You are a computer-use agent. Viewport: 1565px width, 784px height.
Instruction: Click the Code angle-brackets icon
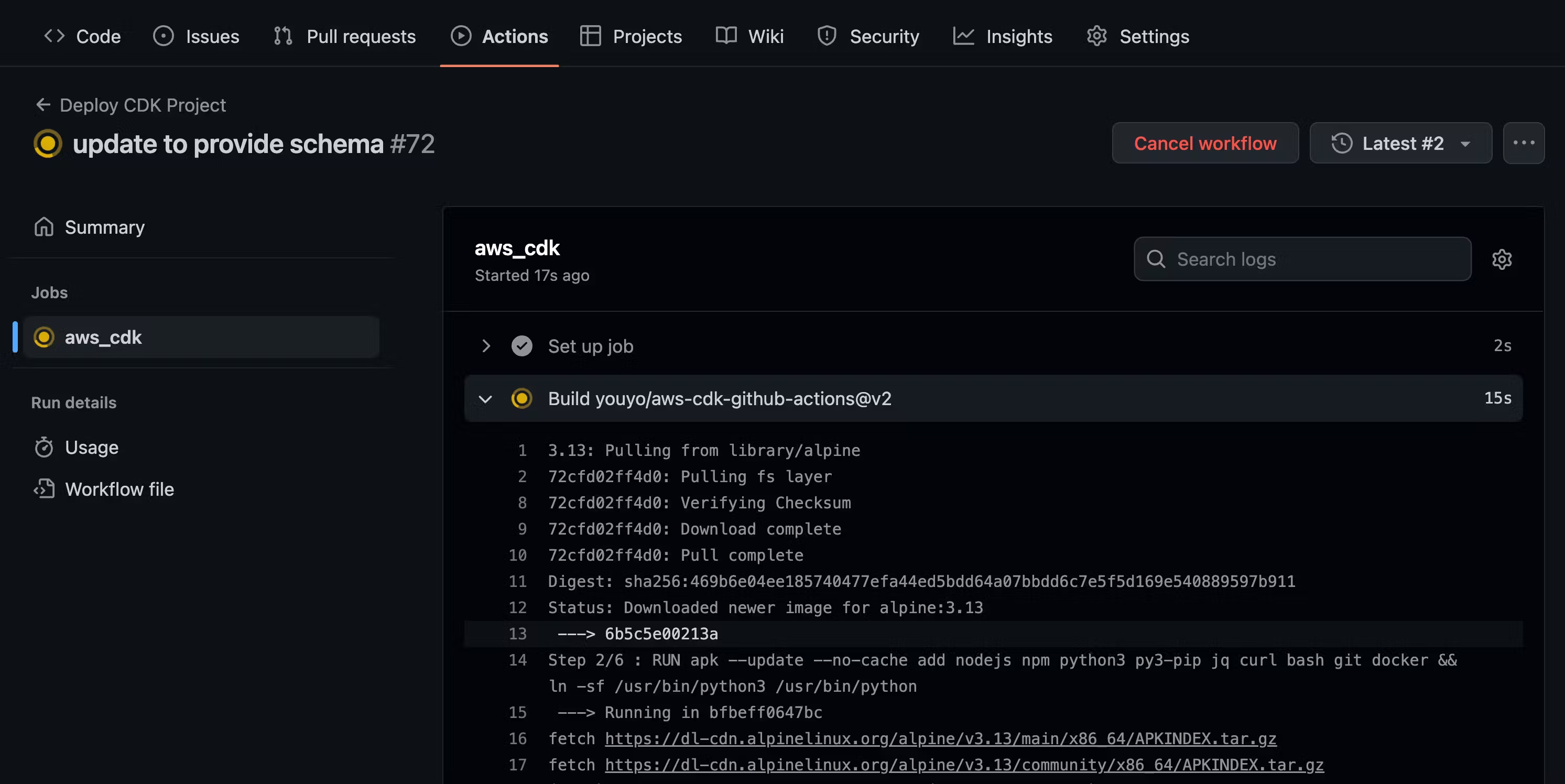click(54, 36)
